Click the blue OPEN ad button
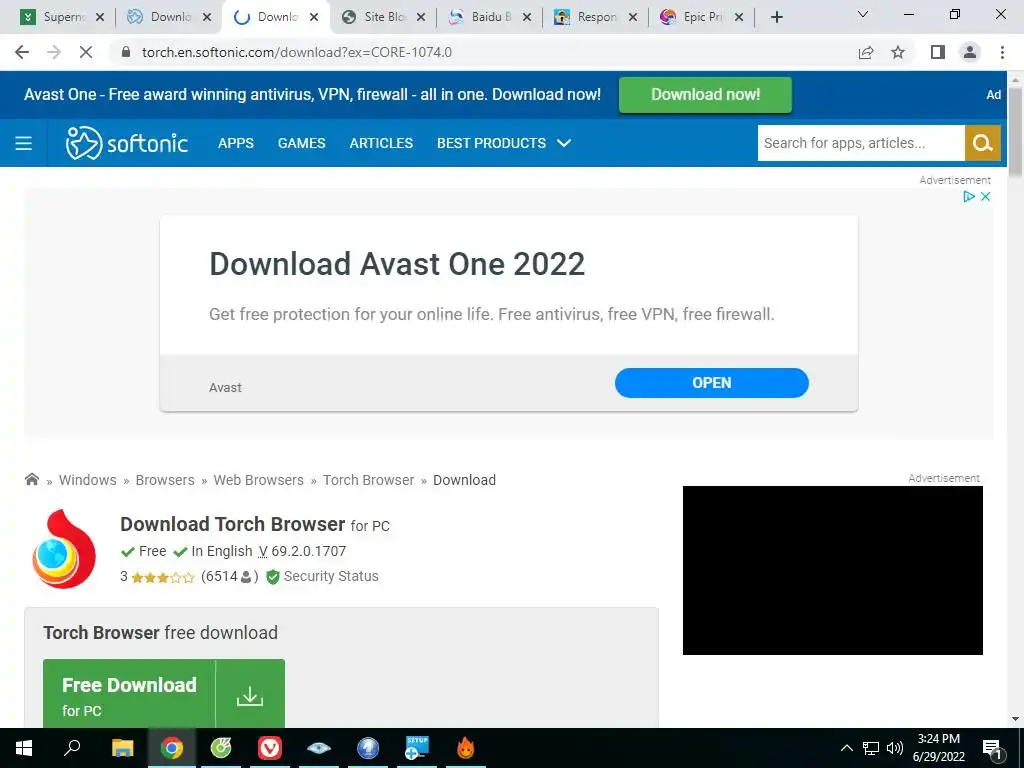 [x=711, y=383]
